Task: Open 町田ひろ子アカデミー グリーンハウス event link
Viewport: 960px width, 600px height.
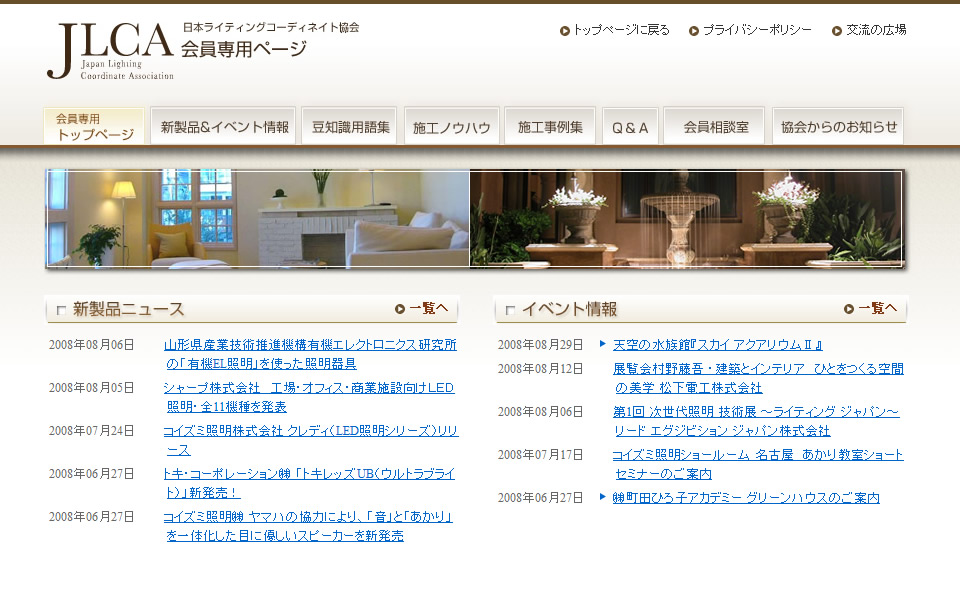Action: (746, 498)
